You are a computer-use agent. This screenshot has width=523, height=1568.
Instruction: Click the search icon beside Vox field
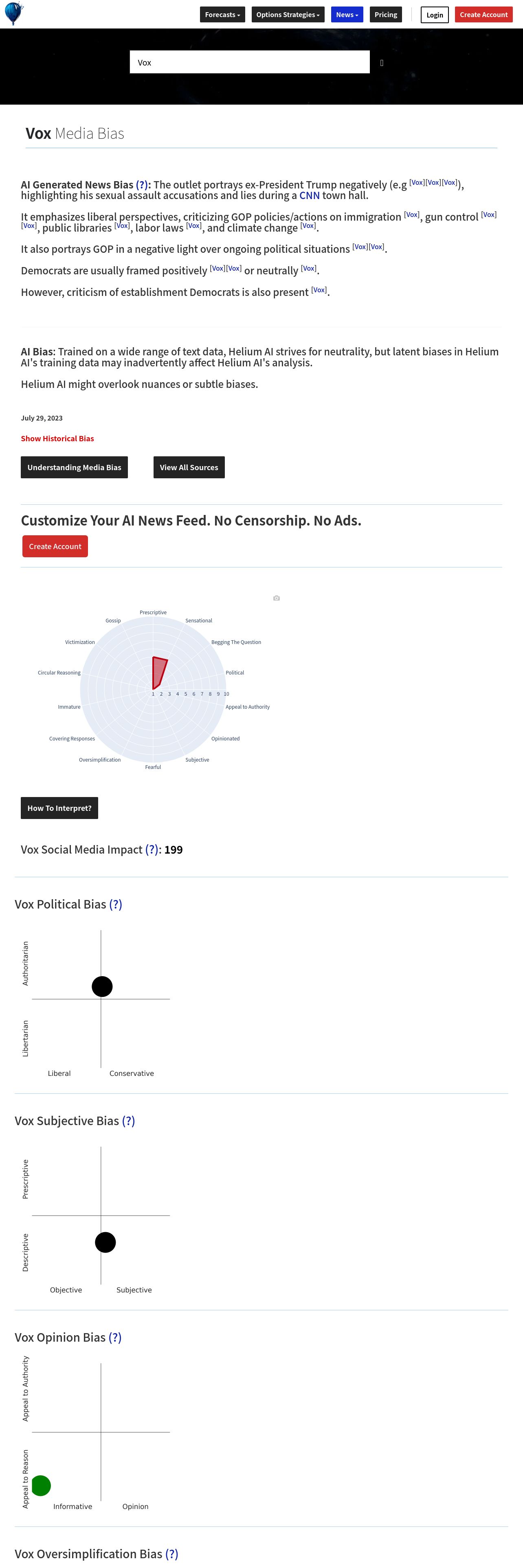point(382,63)
